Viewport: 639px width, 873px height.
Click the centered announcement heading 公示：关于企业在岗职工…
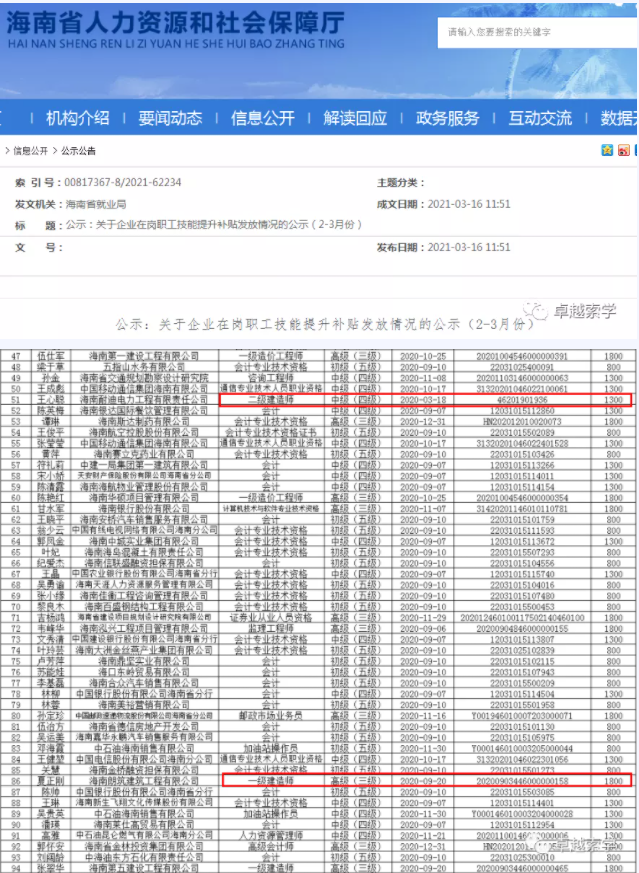325,324
